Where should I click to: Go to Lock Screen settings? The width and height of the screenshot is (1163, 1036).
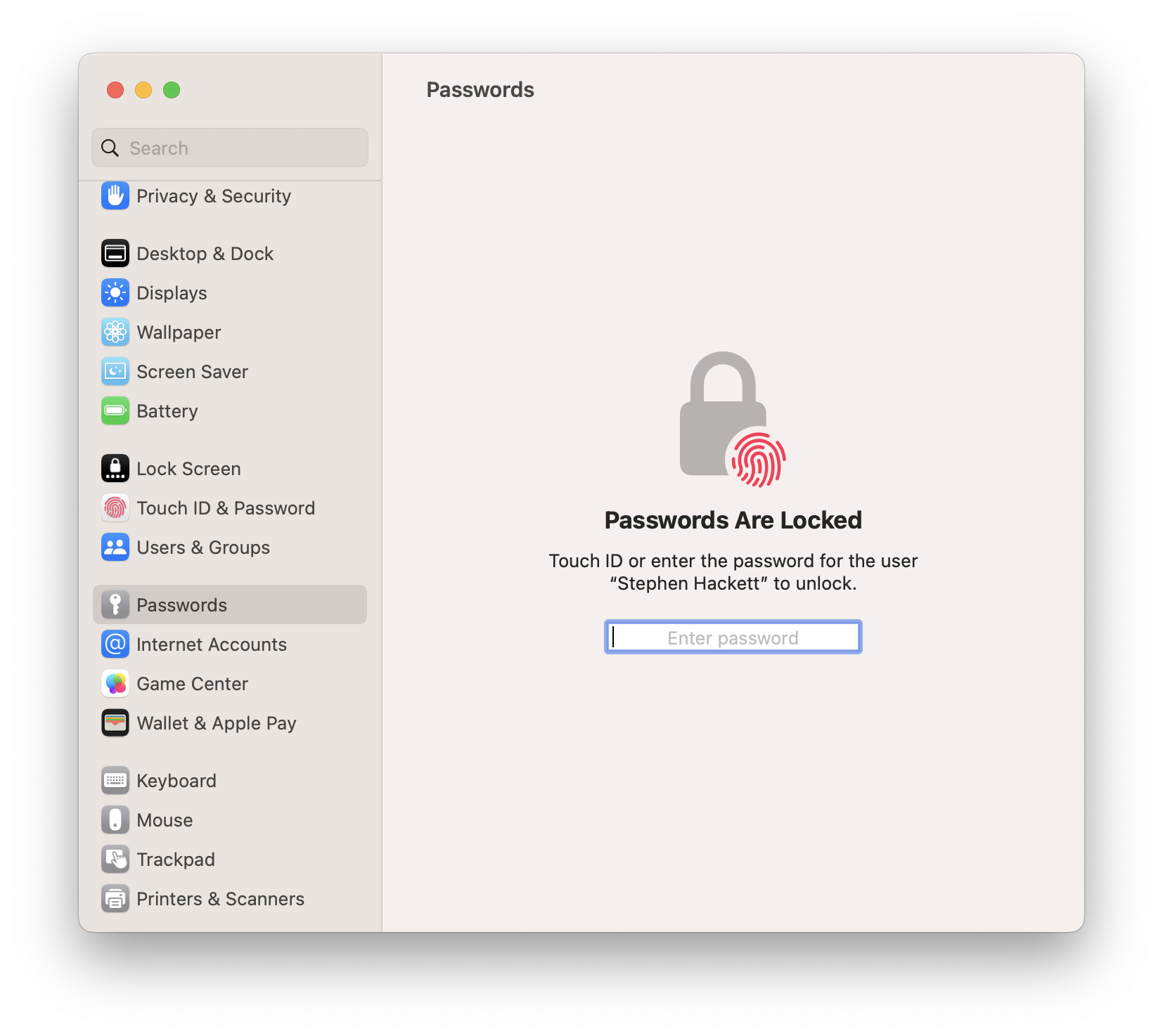click(x=188, y=469)
